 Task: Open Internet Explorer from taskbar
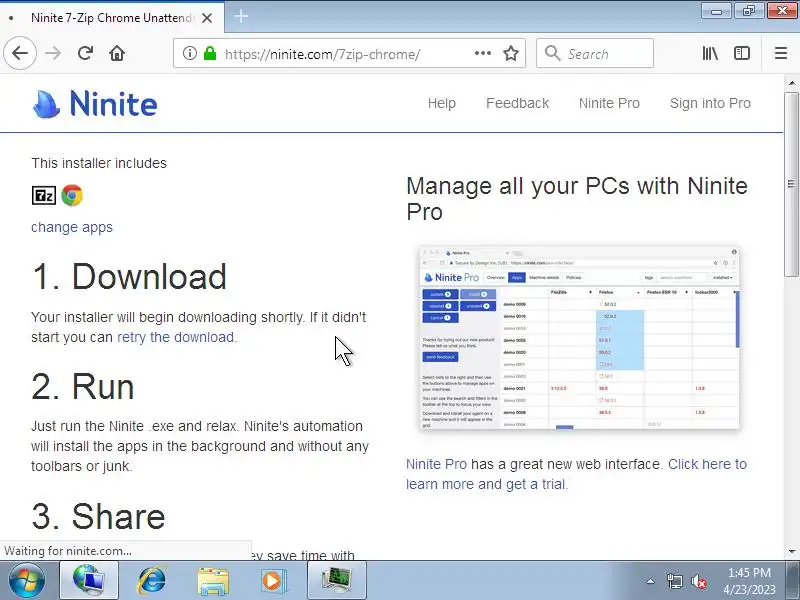coord(152,581)
